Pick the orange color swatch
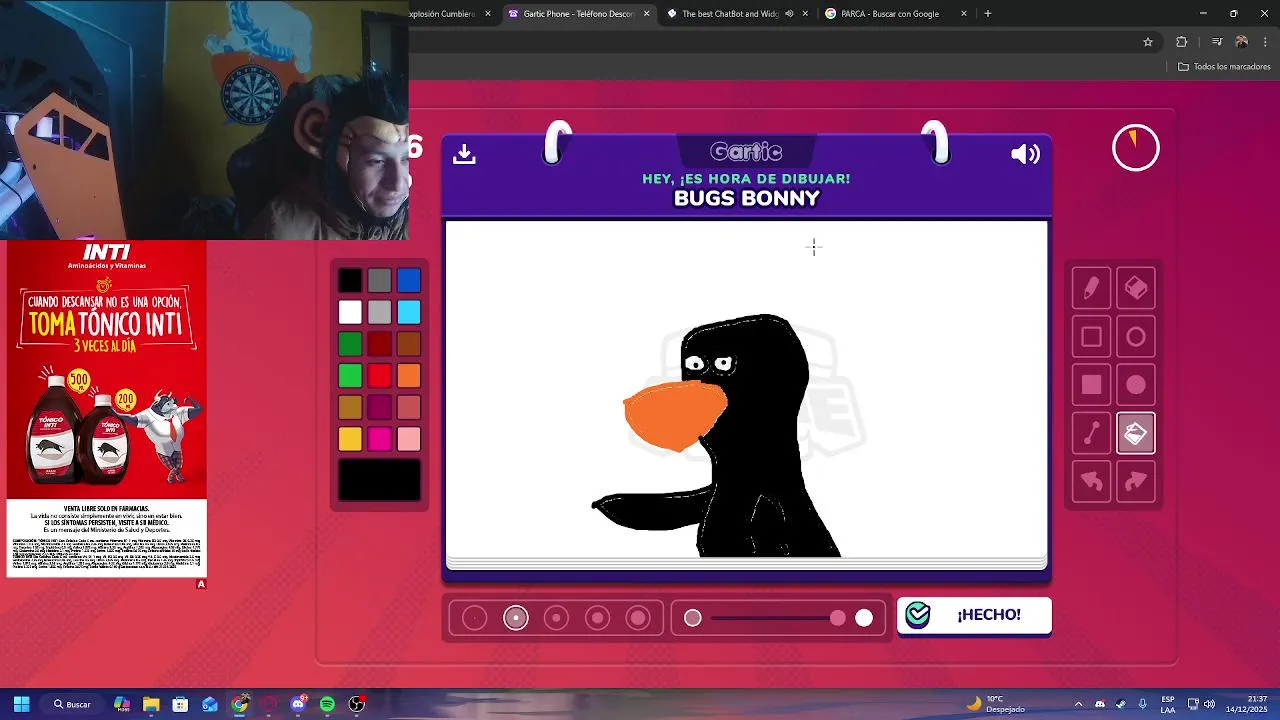Image resolution: width=1280 pixels, height=720 pixels. click(x=408, y=376)
